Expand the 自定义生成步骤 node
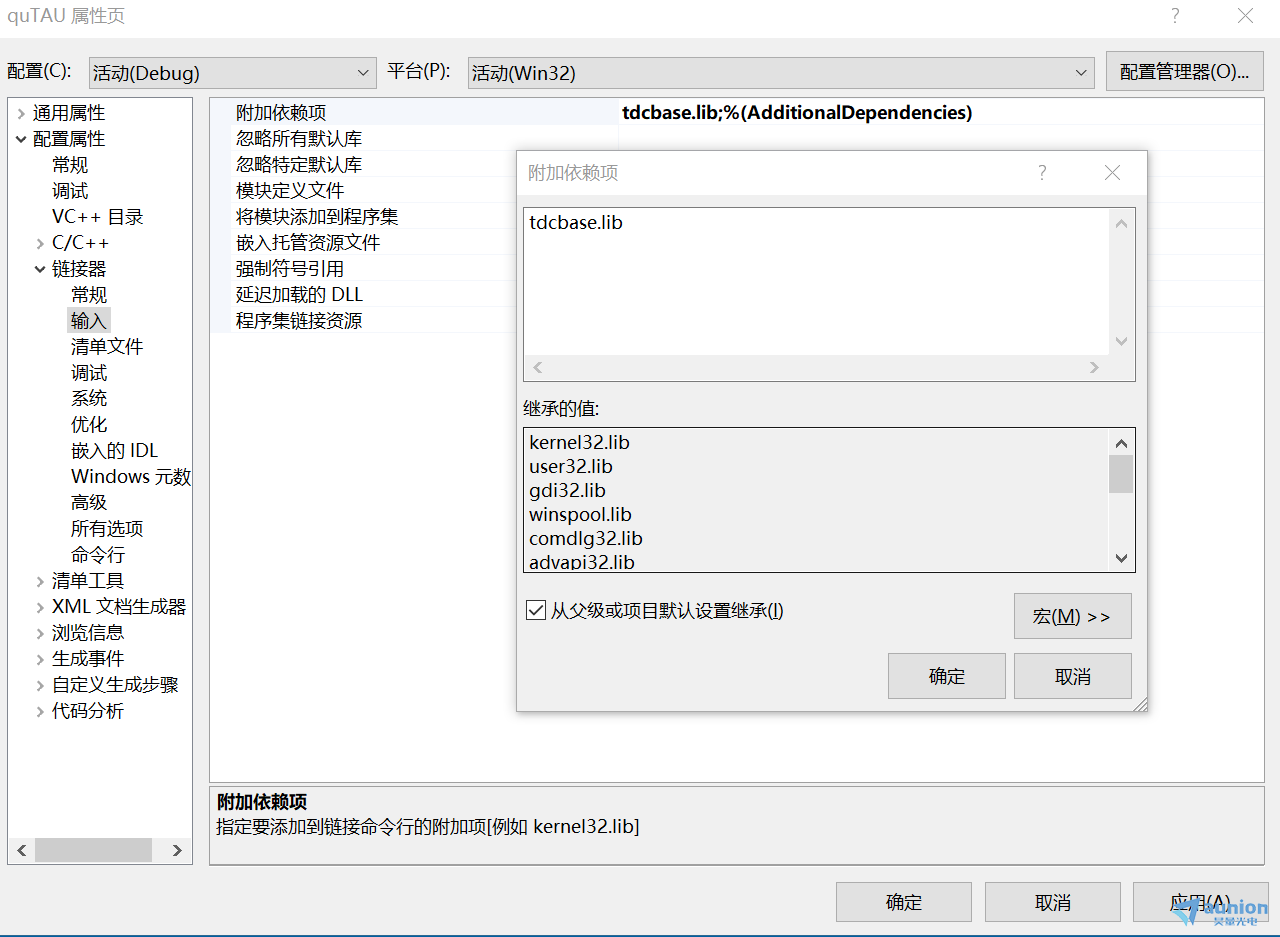 [40, 685]
